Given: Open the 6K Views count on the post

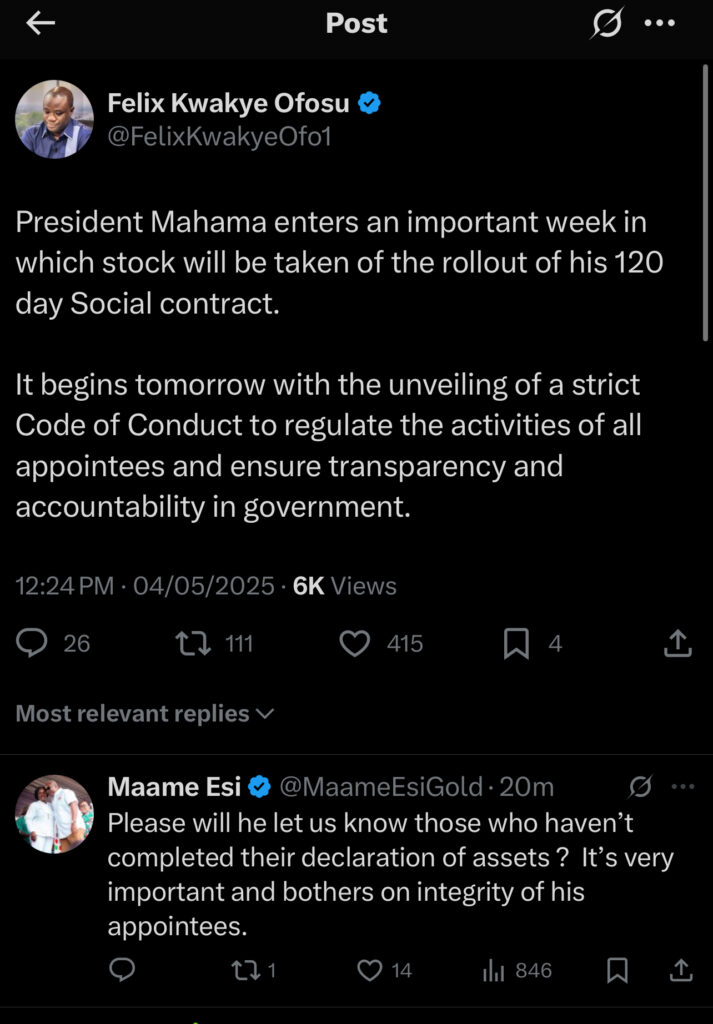Looking at the screenshot, I should (x=344, y=586).
